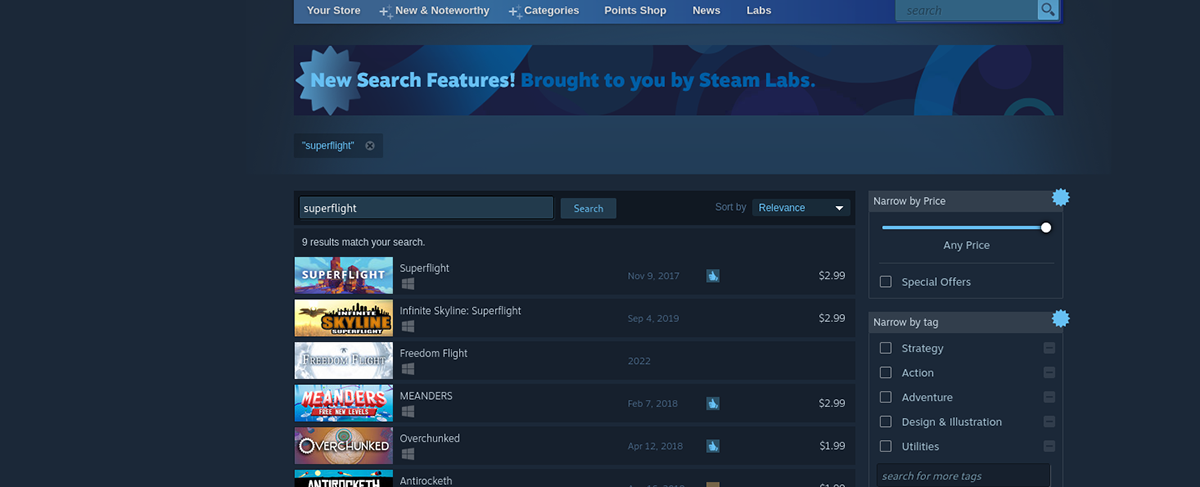Screen dimensions: 1200x487
Task: Click the Steam Labs badge on Narrow by Price
Action: pos(1061,197)
